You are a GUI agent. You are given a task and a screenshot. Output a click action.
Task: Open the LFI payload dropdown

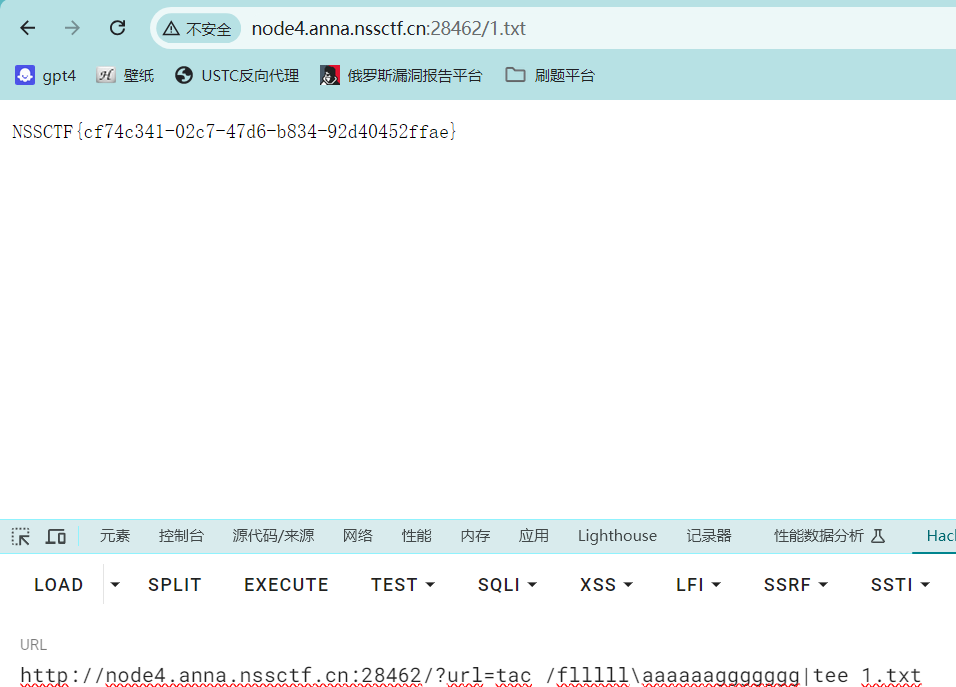(x=698, y=585)
